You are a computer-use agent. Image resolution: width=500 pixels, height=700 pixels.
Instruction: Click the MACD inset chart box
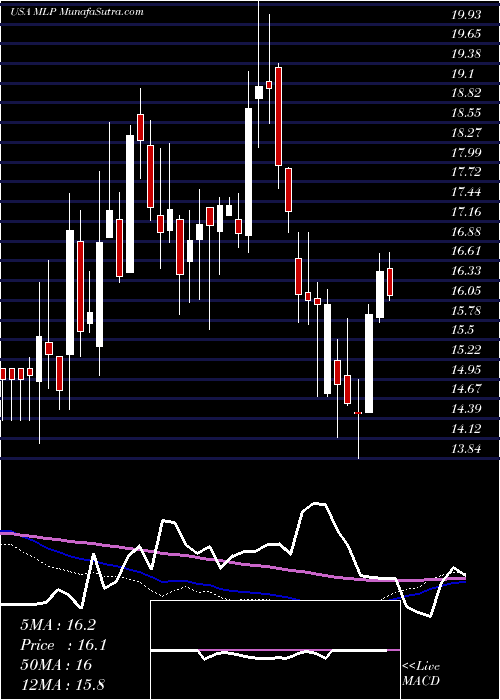point(275,650)
